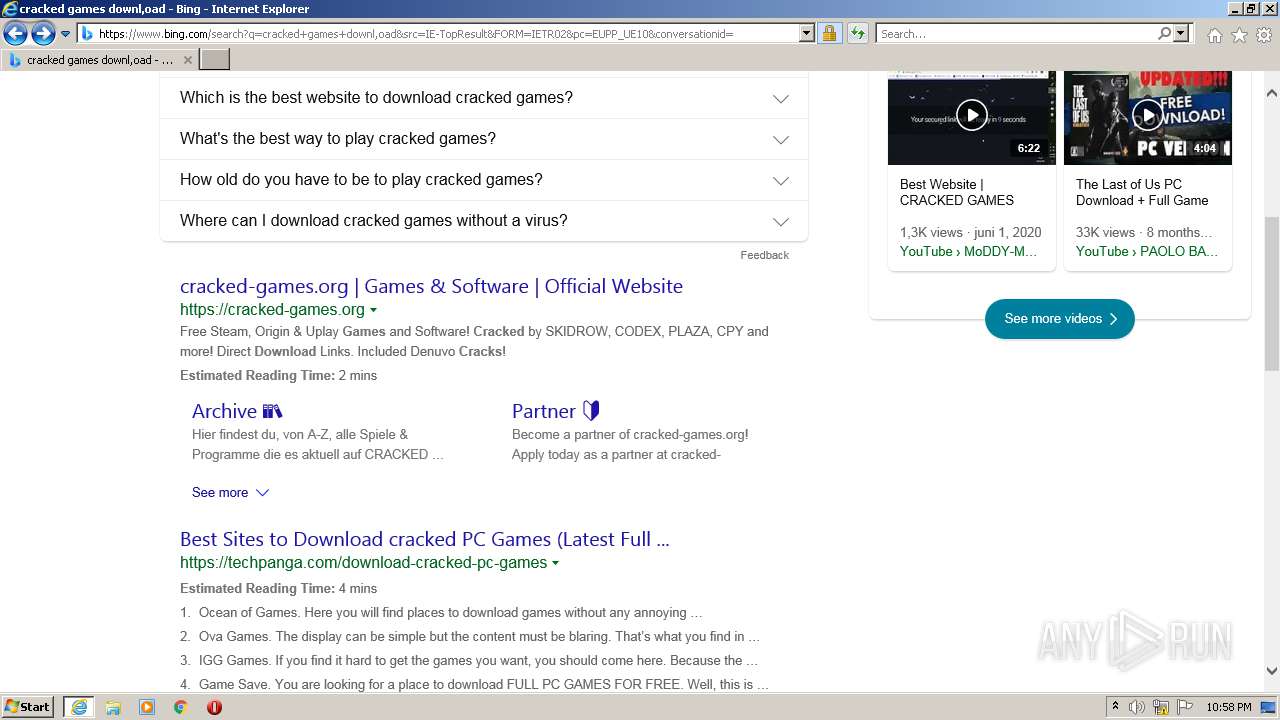1280x720 pixels.
Task: Open 'cracked-games.org | Games & Software' result
Action: click(431, 286)
